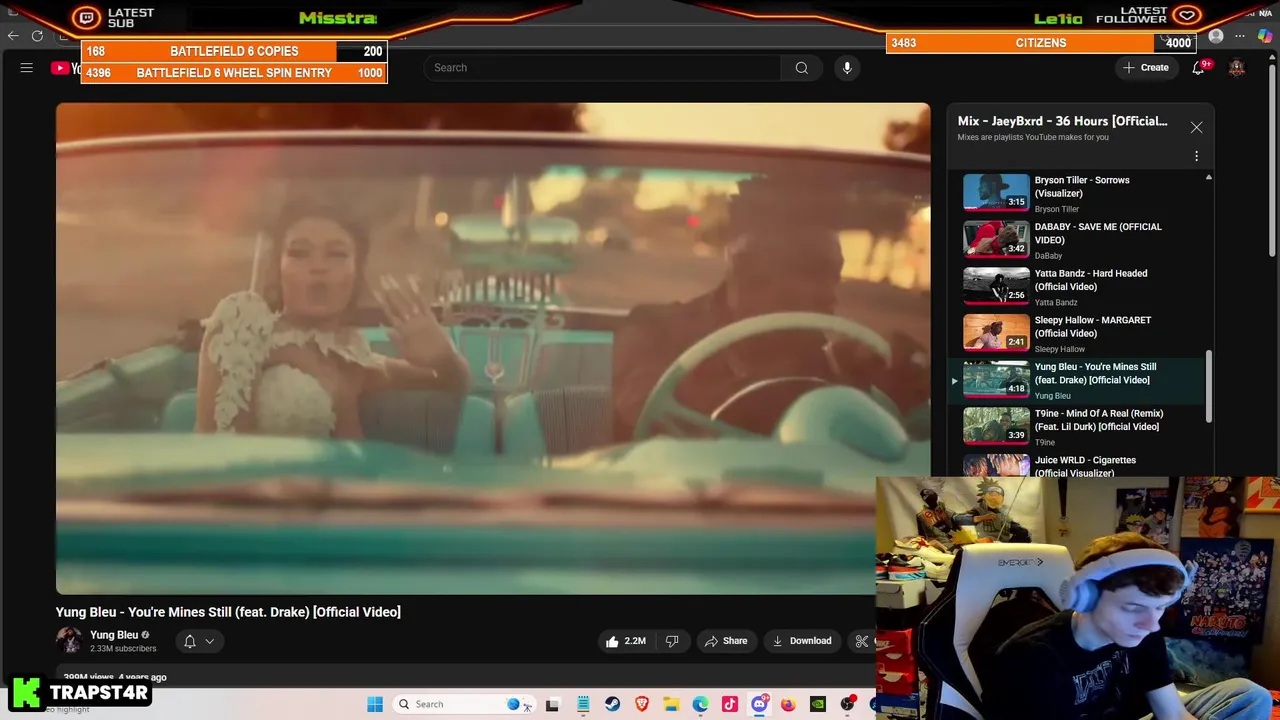Switch to Microsoft Edge on the taskbar

point(700,704)
